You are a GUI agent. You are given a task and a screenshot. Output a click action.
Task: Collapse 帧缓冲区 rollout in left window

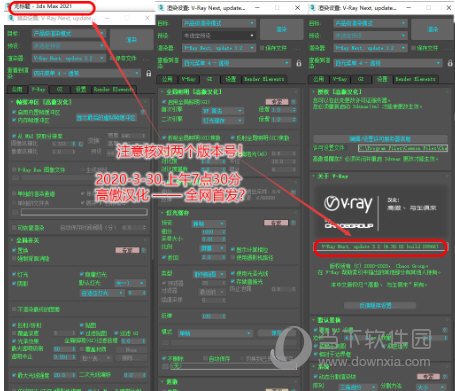point(12,102)
